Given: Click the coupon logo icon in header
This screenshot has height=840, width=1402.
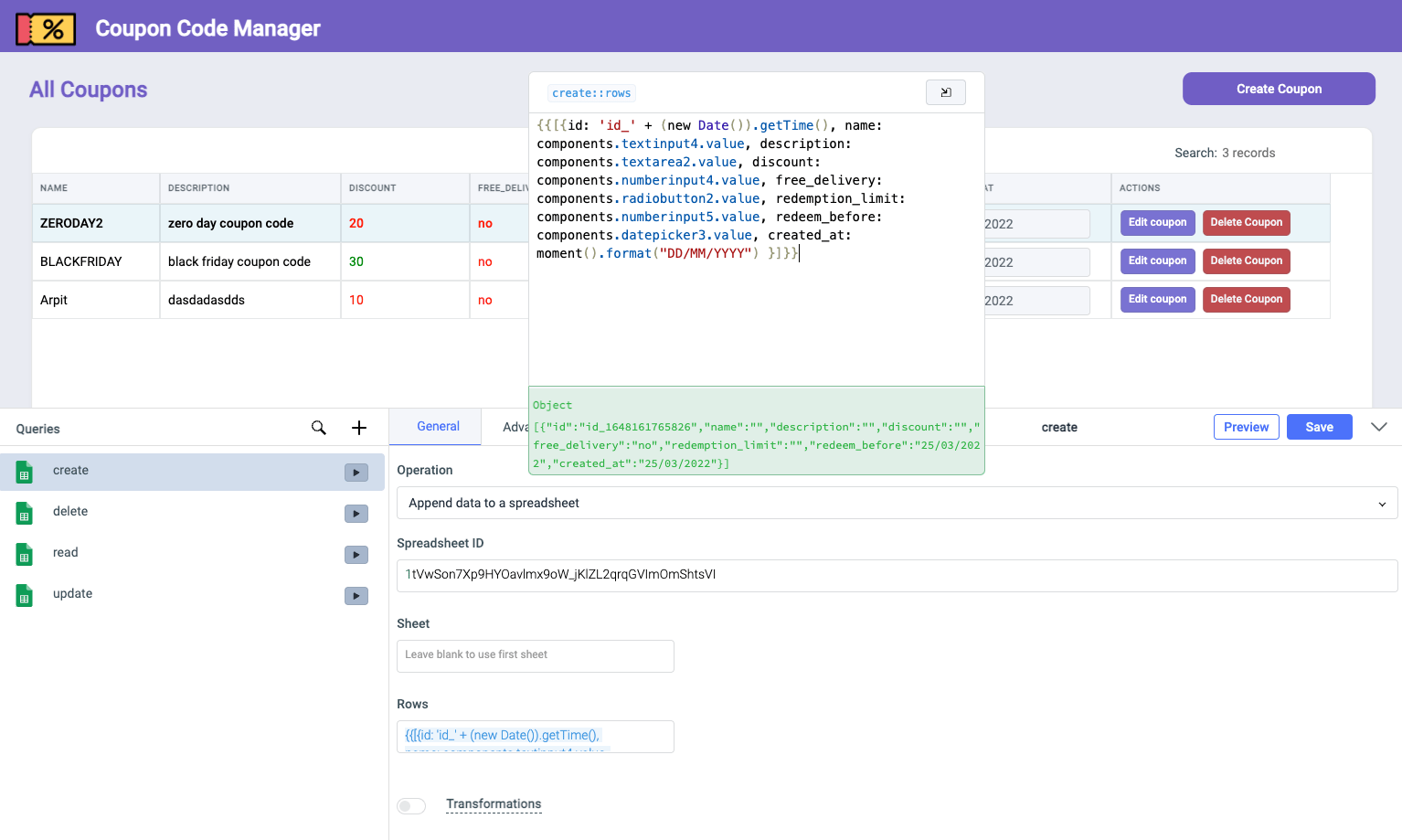Looking at the screenshot, I should click(x=46, y=28).
